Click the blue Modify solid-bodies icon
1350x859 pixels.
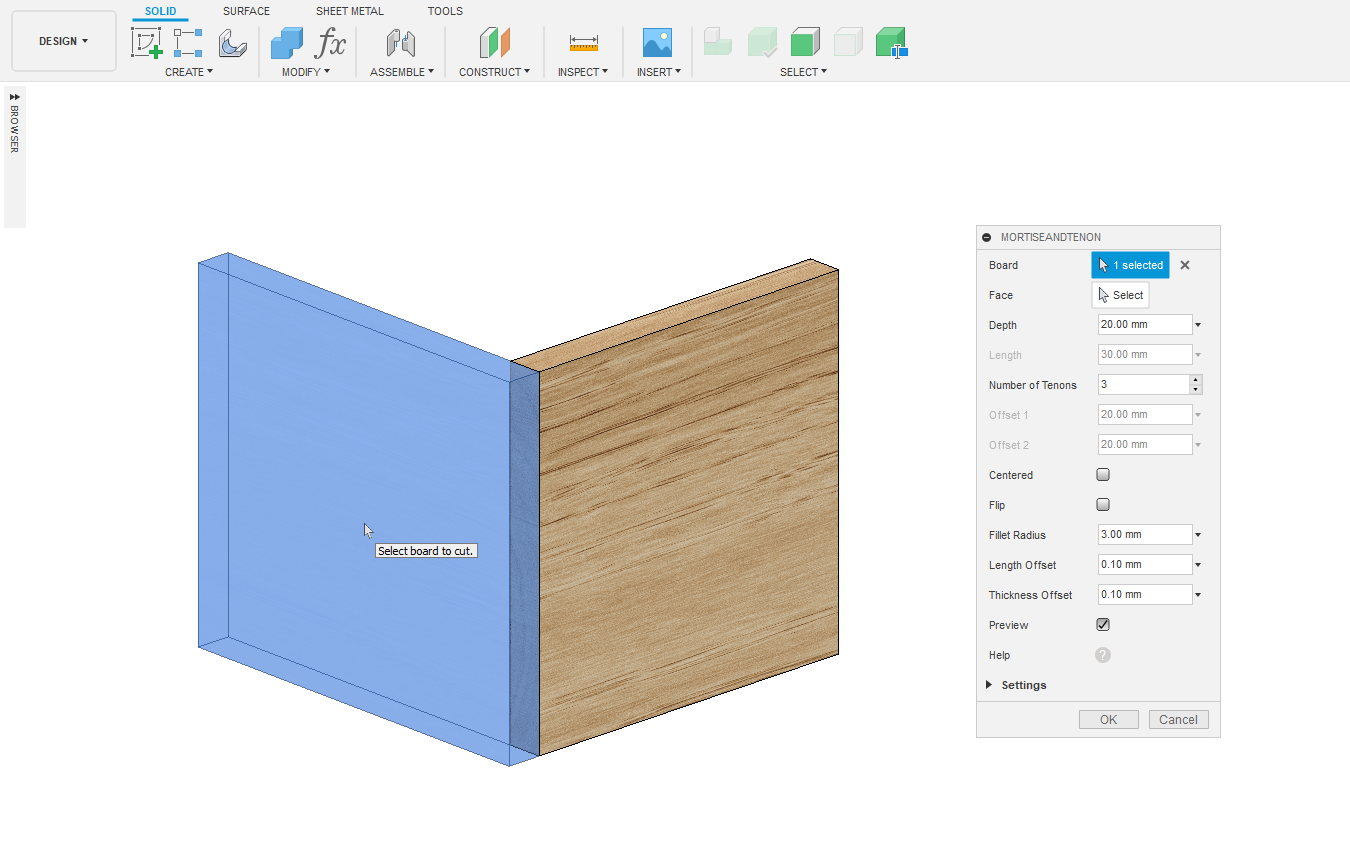pos(287,43)
